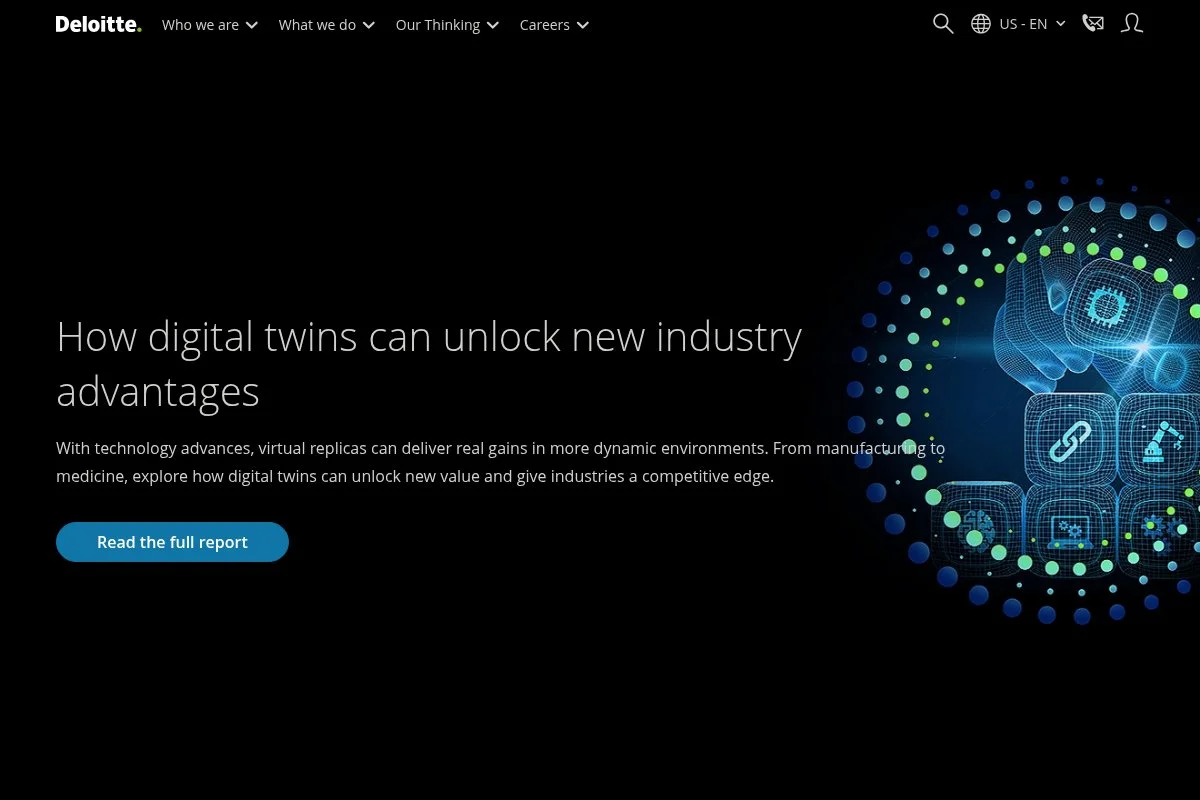Click the Read the full report button
Viewport: 1200px width, 800px height.
[172, 541]
